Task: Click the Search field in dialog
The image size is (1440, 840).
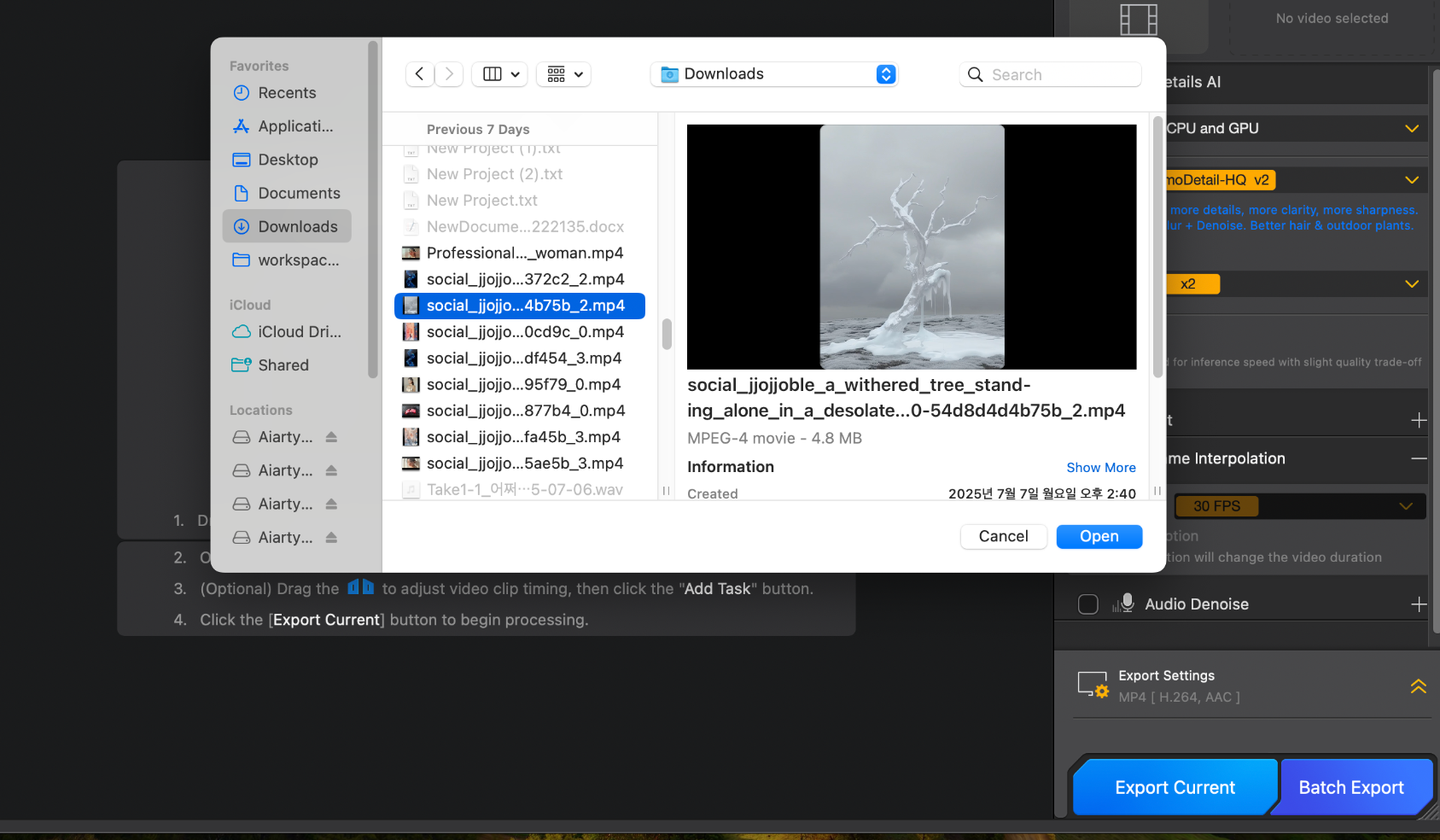Action: (1050, 74)
